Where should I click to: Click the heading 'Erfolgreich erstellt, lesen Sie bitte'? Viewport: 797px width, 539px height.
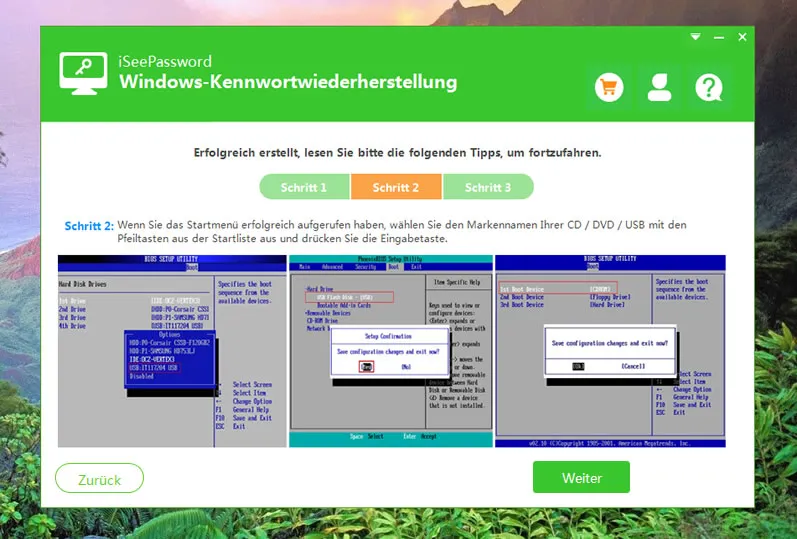397,153
